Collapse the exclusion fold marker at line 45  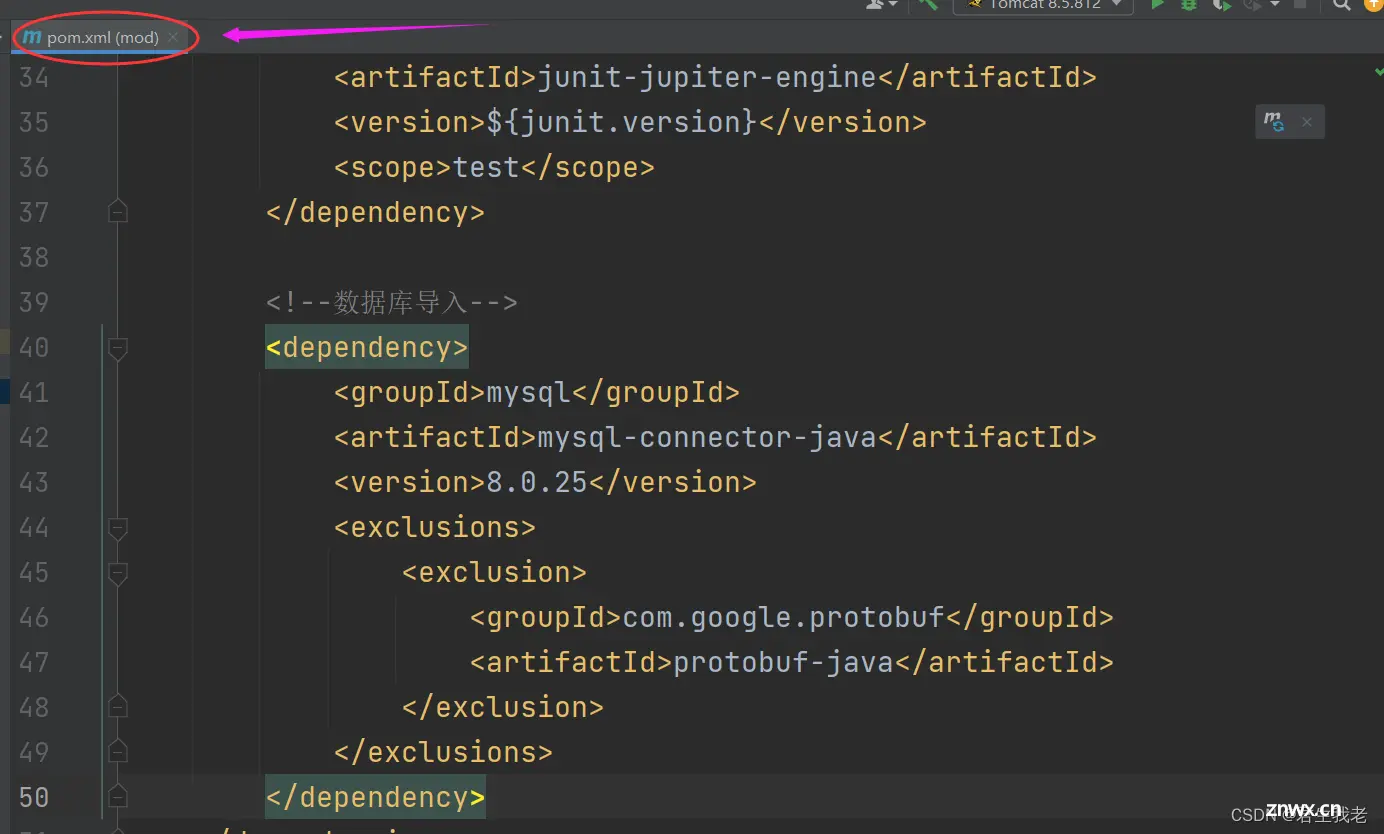tap(118, 573)
